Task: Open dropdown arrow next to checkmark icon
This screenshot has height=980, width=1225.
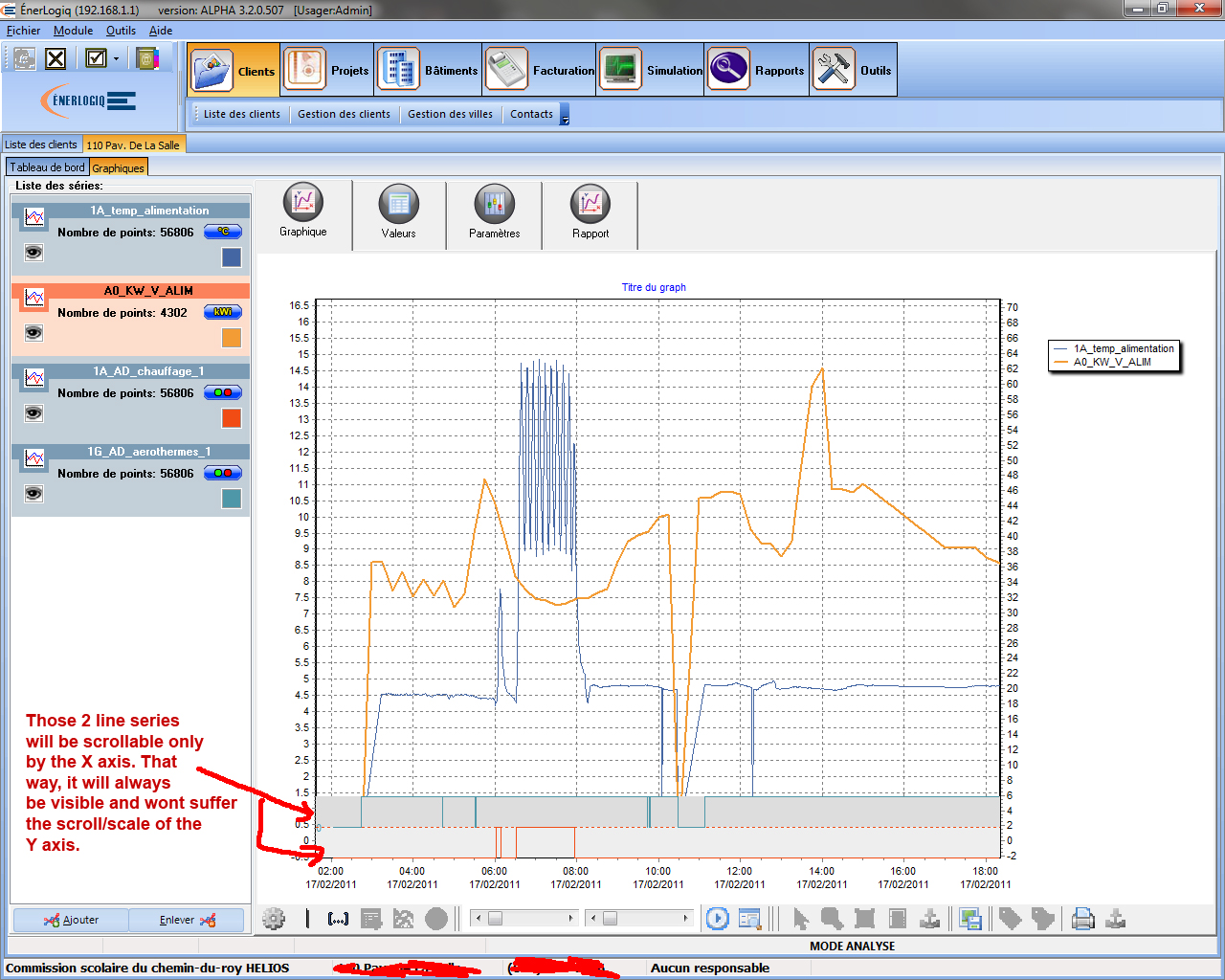Action: [116, 59]
